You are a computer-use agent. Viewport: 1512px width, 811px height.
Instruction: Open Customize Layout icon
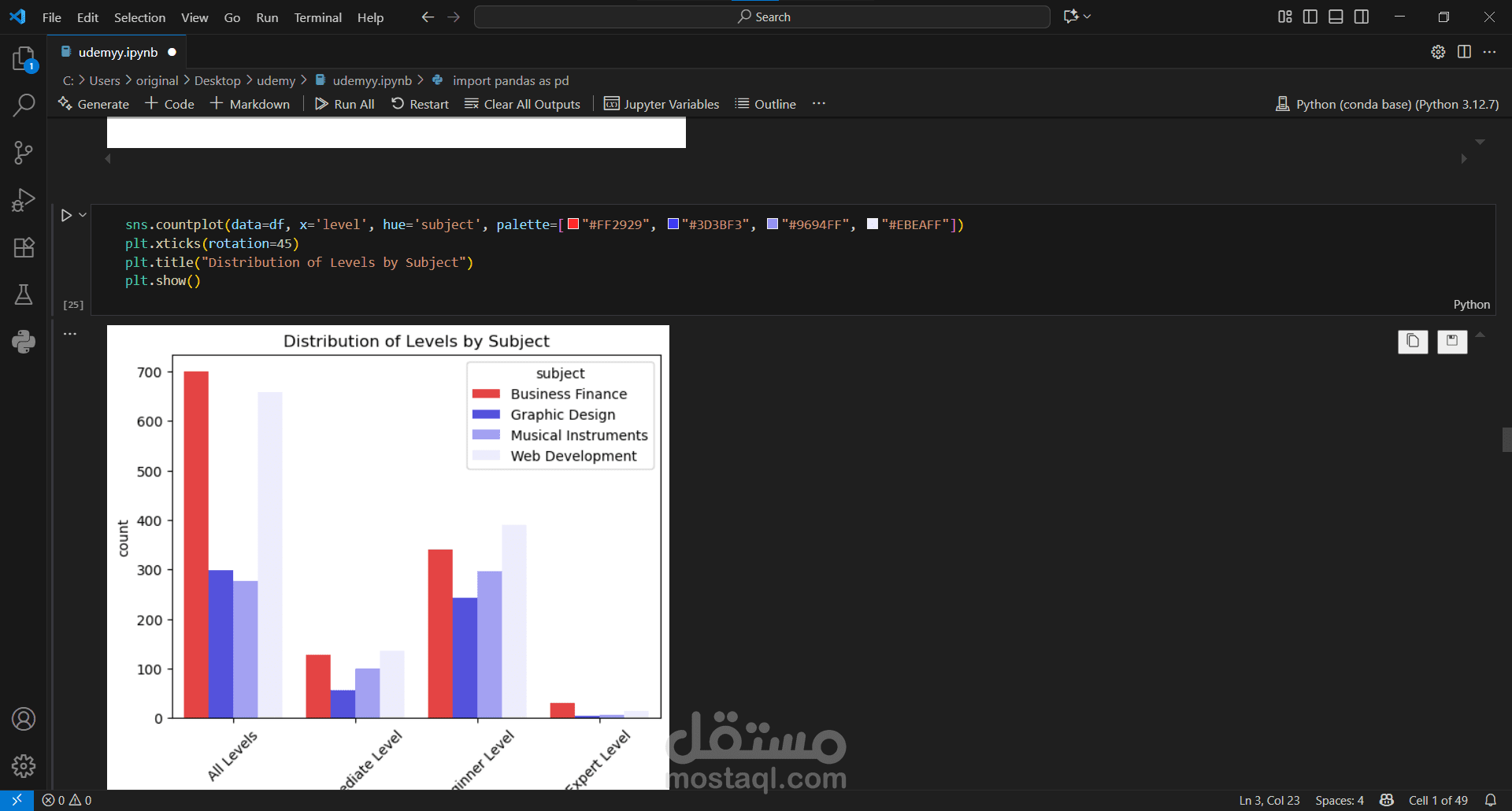click(1284, 17)
